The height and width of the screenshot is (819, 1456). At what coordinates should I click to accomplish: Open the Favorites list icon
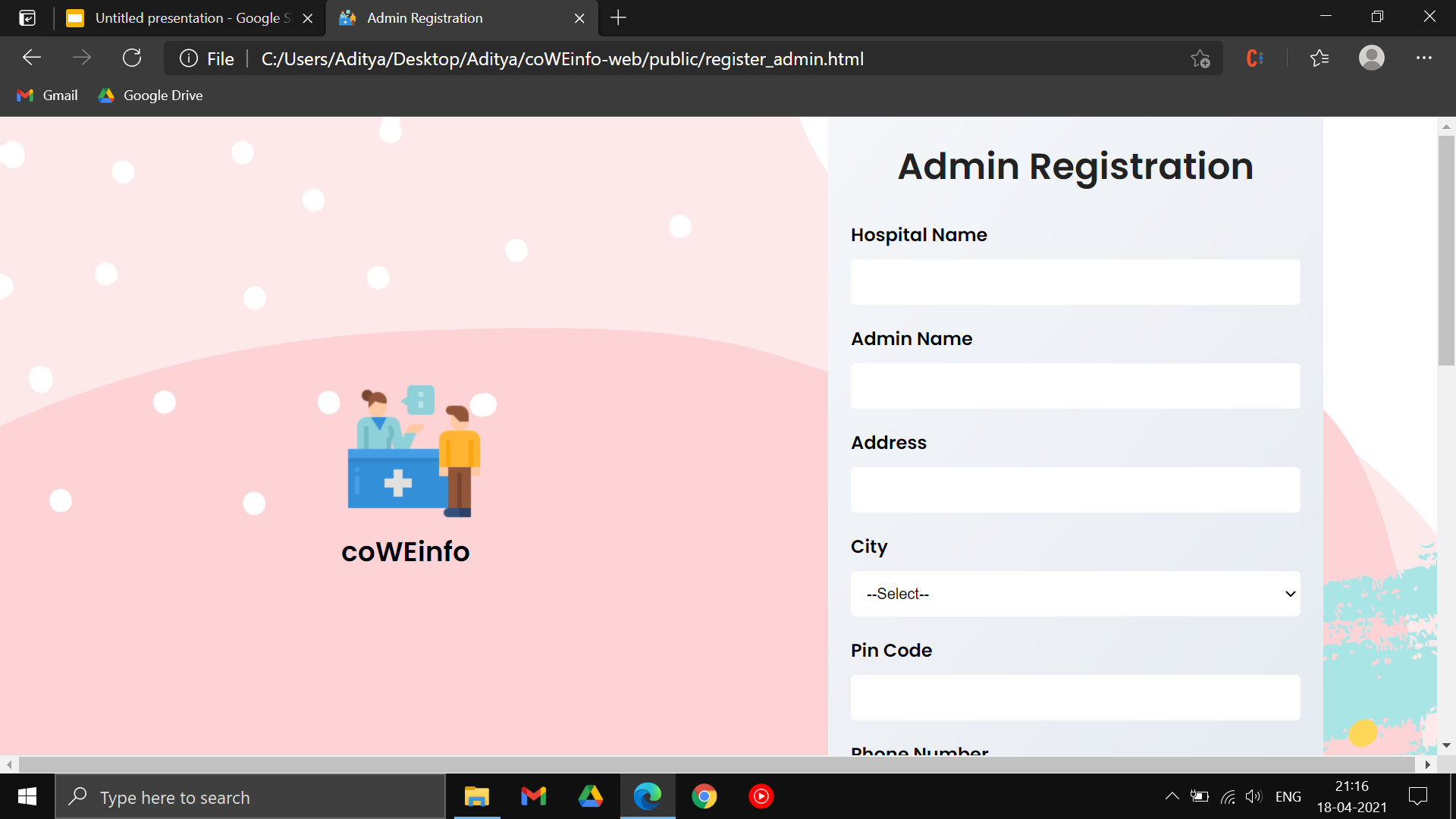click(1319, 58)
